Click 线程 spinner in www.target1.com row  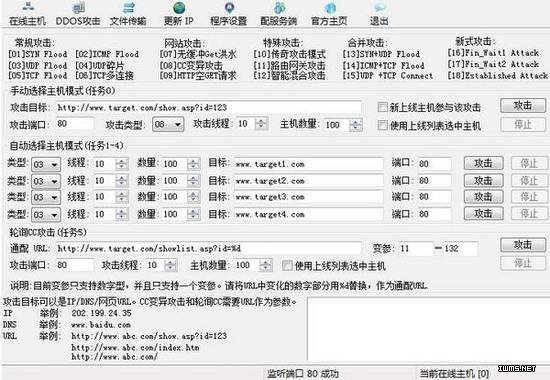click(x=121, y=164)
